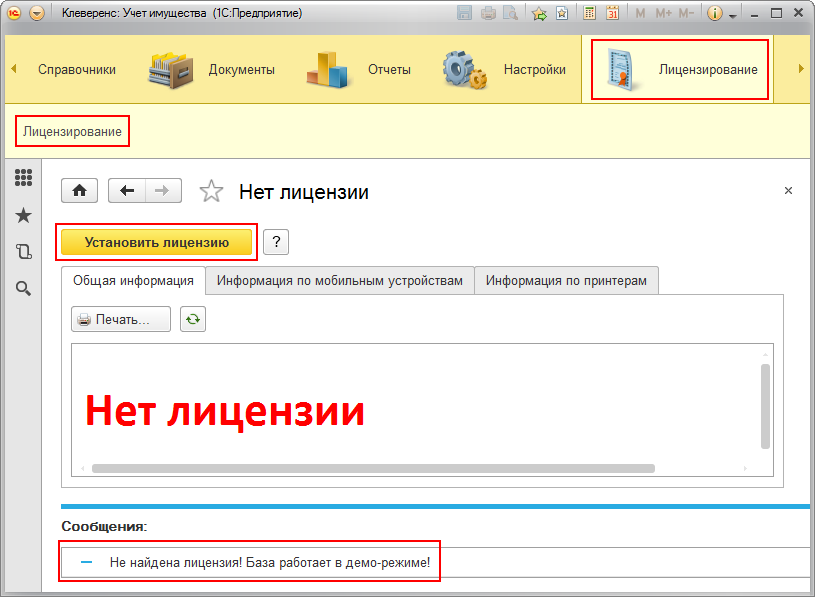Image resolution: width=815 pixels, height=597 pixels.
Task: Toggle favorite star next to Нет лицензии
Action: point(212,191)
